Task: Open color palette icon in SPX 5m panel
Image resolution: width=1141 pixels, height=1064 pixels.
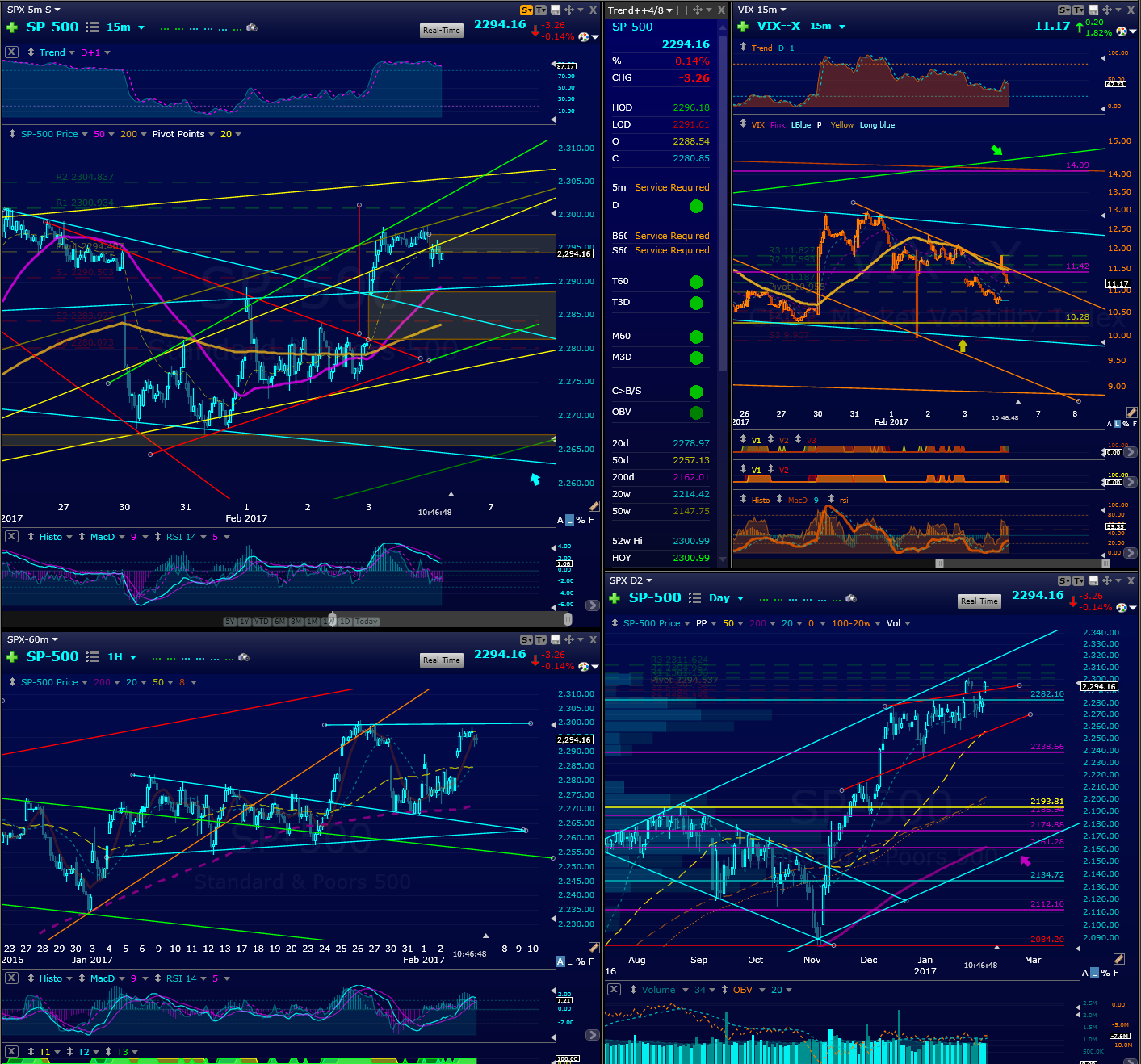Action: pos(583,36)
